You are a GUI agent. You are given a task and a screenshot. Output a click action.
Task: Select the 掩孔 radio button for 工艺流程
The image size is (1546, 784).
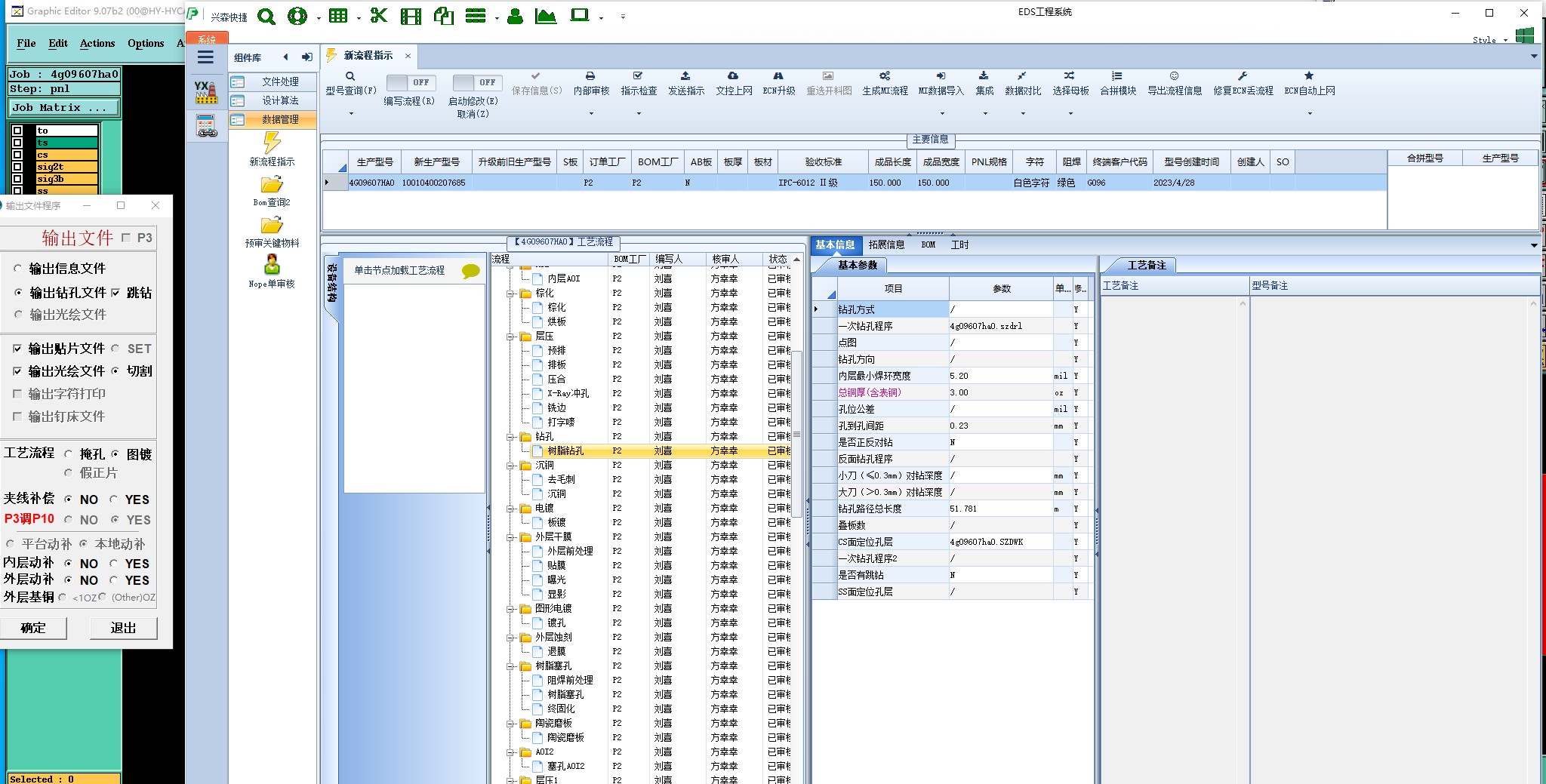(69, 454)
